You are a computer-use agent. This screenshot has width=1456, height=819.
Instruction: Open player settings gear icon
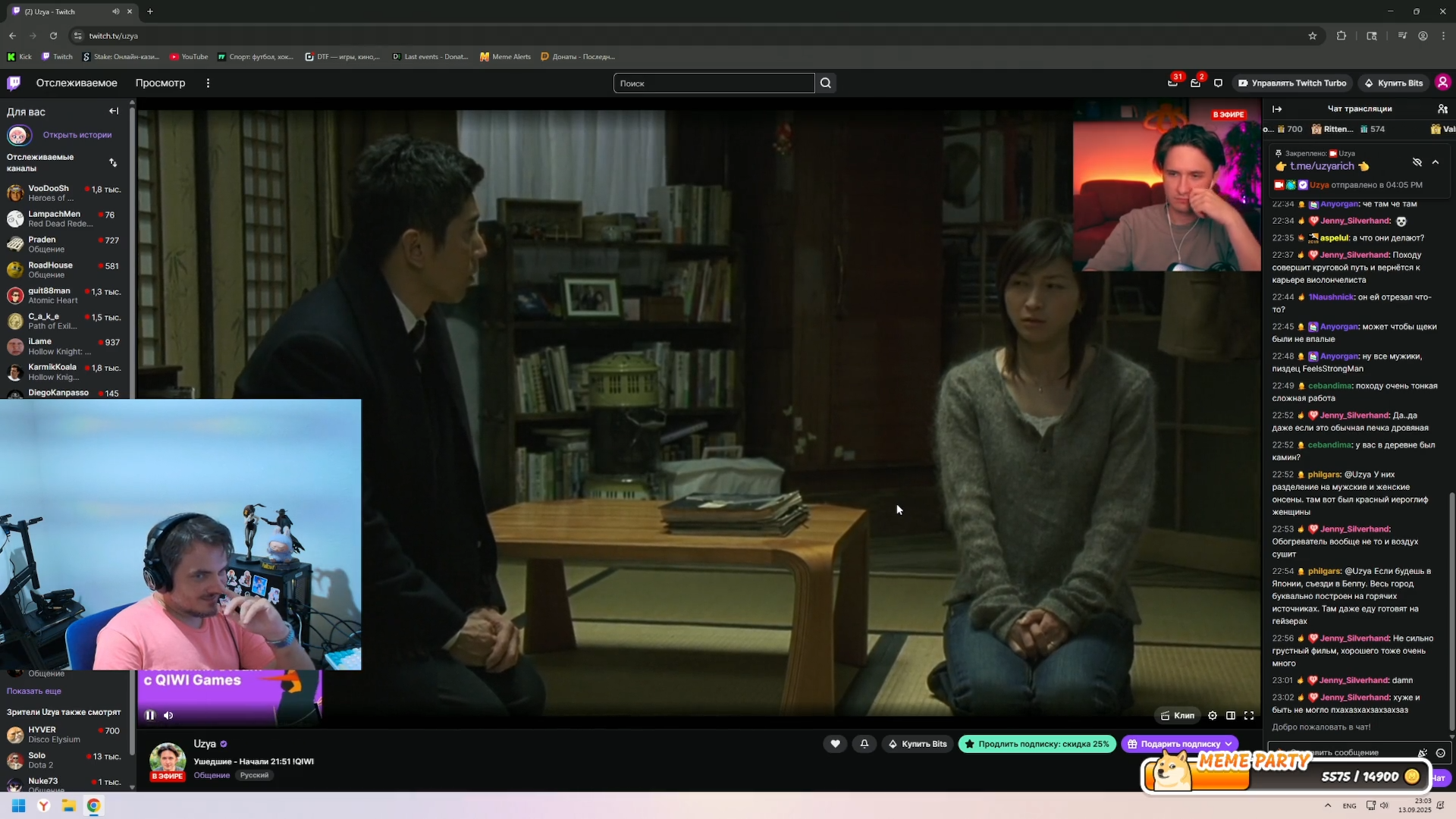[1213, 715]
